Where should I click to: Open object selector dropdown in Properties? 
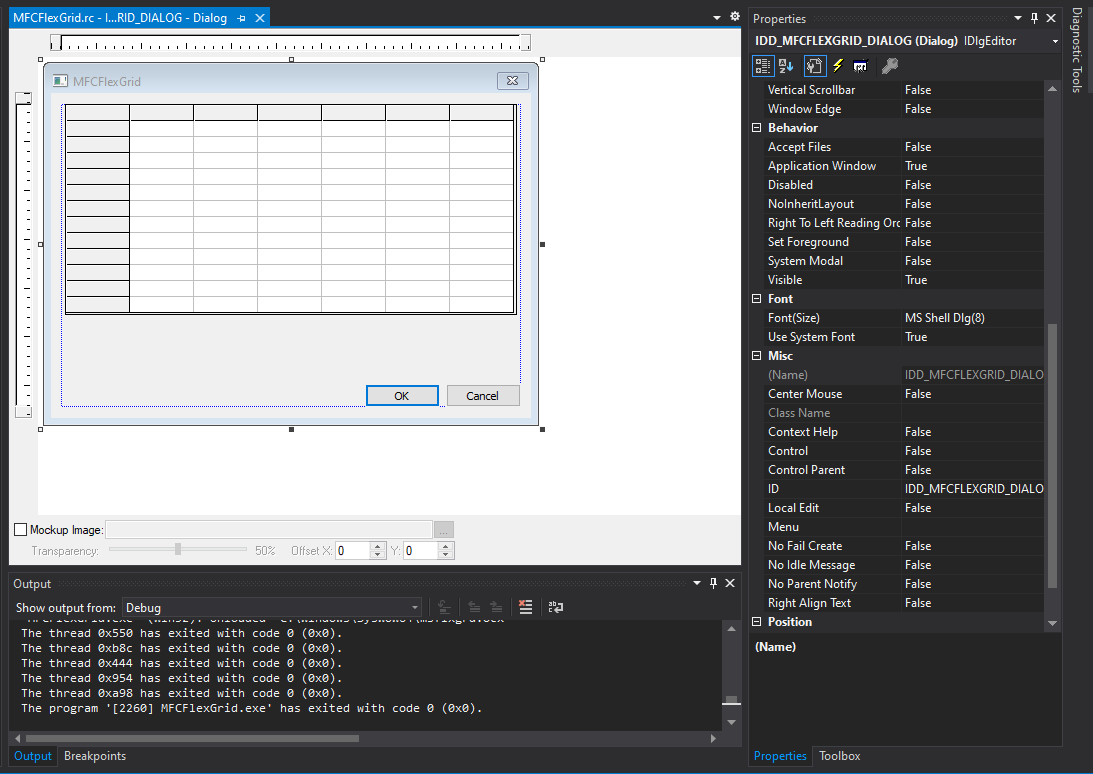(1055, 41)
